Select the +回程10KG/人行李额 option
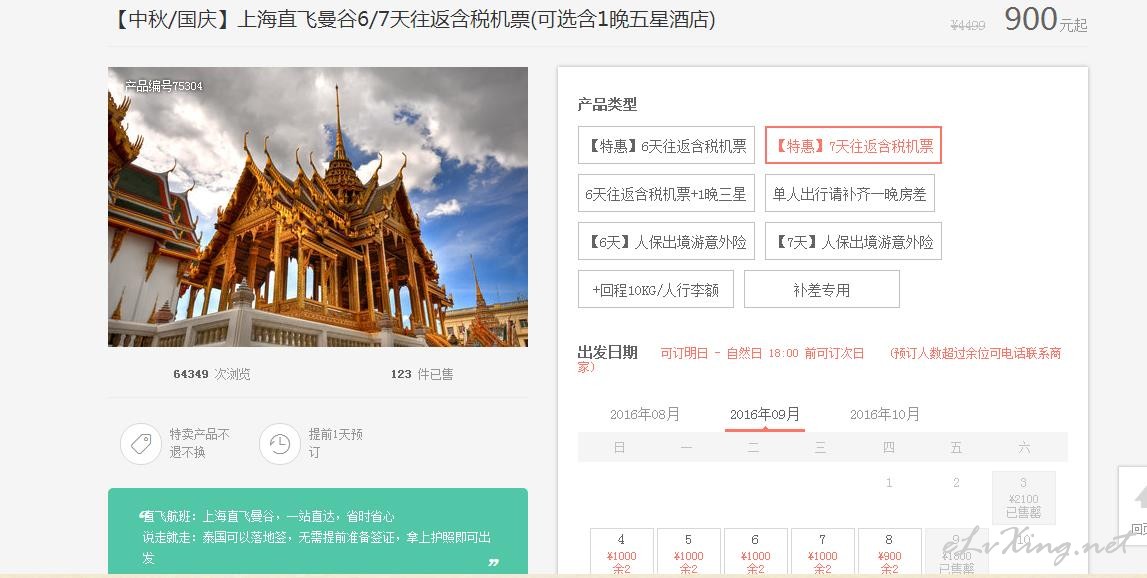The width and height of the screenshot is (1147, 578). click(x=655, y=289)
